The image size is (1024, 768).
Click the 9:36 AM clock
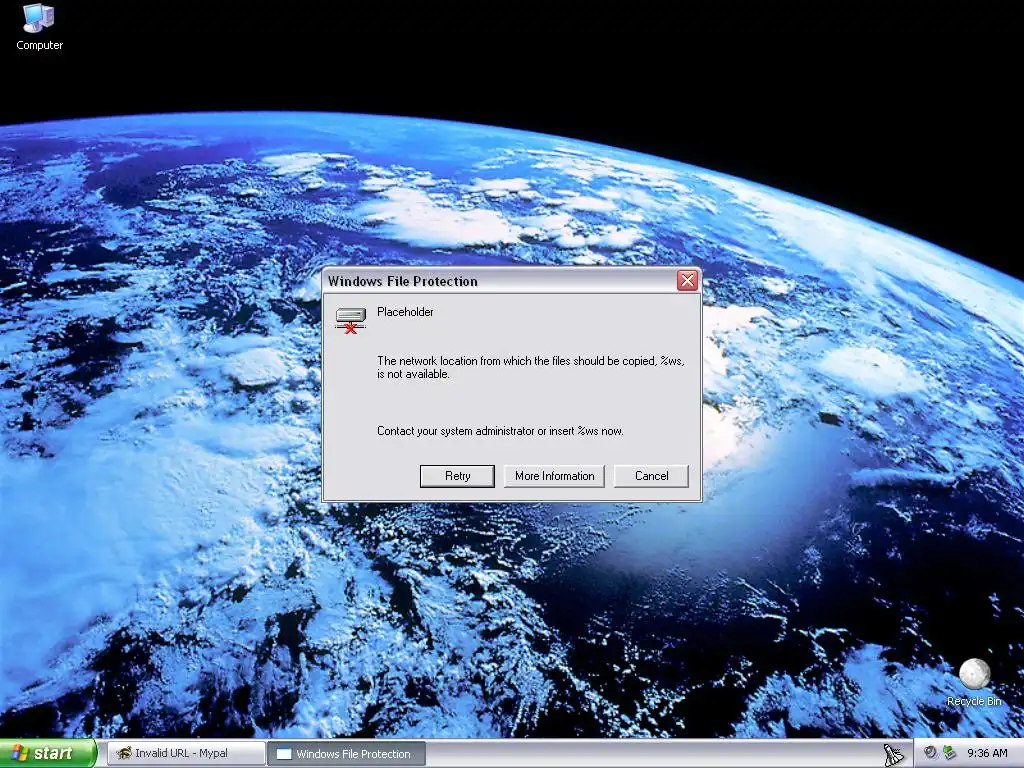pos(987,754)
